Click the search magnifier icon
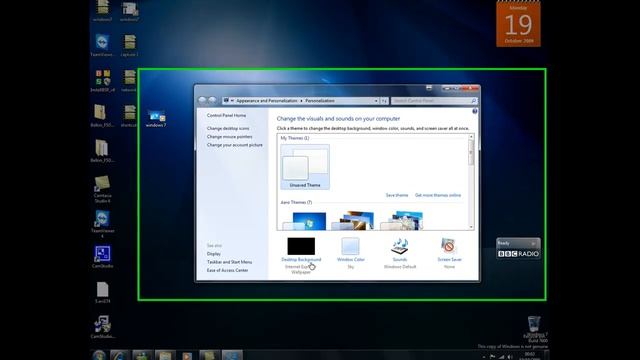The image size is (640, 360). (473, 100)
